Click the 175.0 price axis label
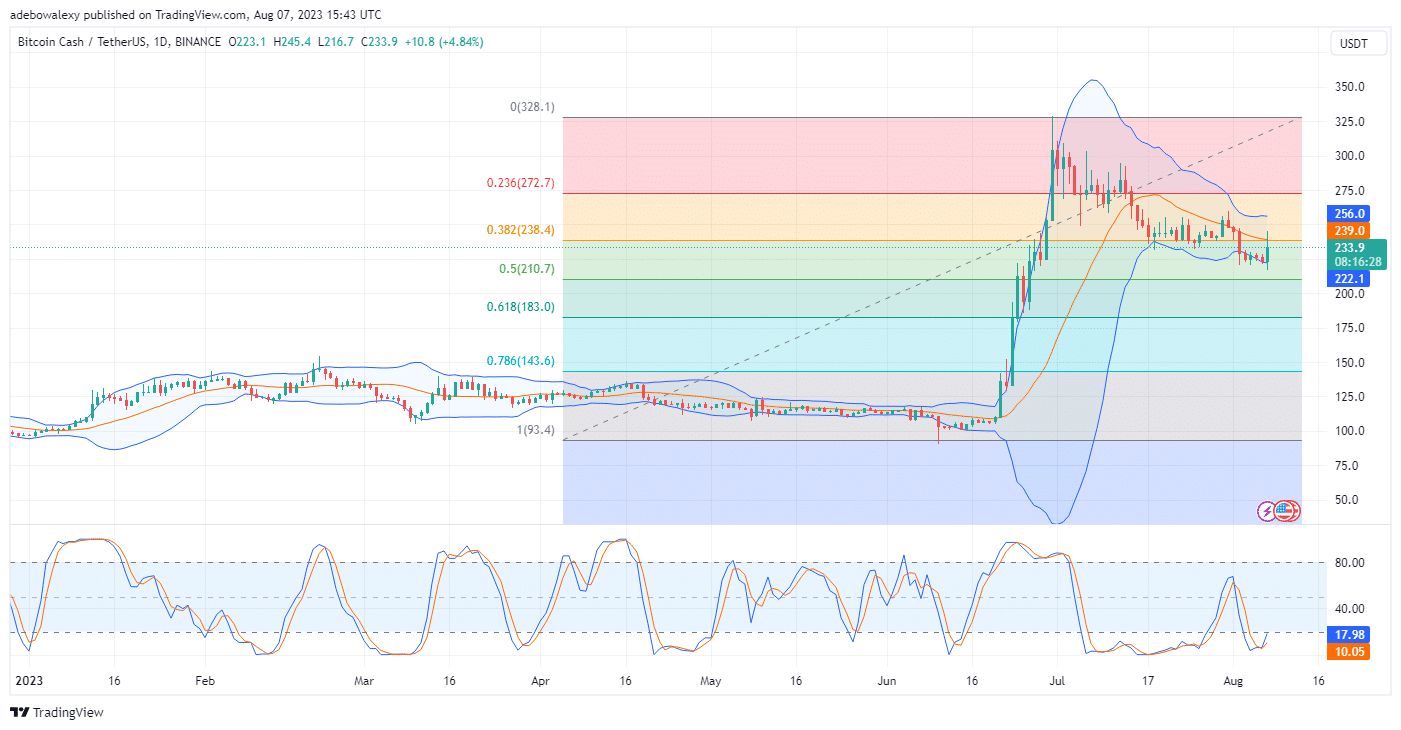The width and height of the screenshot is (1401, 730). pos(1351,328)
